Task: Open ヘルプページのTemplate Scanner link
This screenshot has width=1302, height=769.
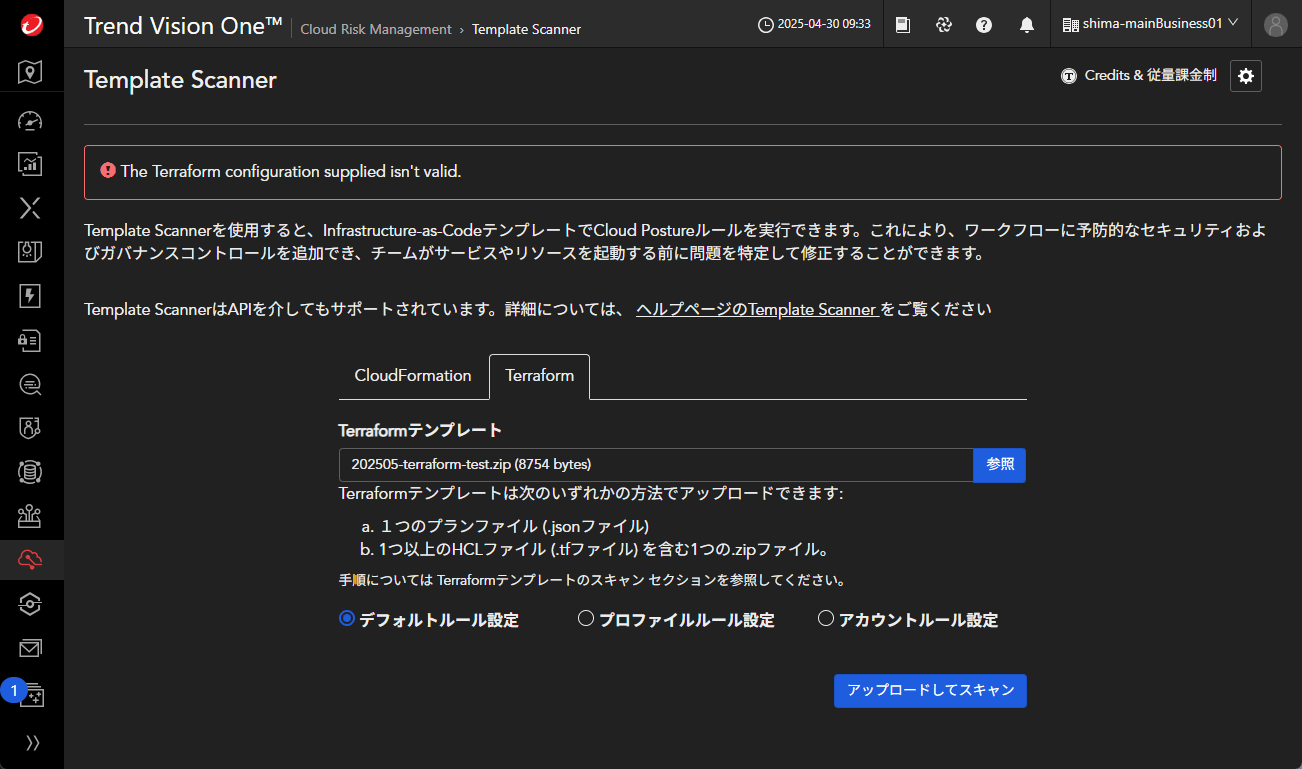Action: pyautogui.click(x=758, y=310)
